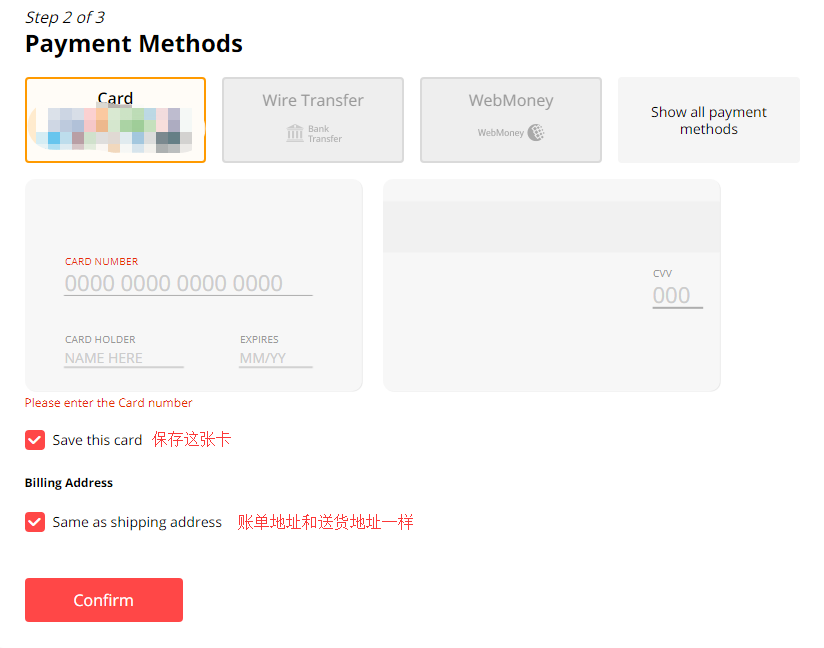Click the card number input field
824x648 pixels.
[188, 284]
